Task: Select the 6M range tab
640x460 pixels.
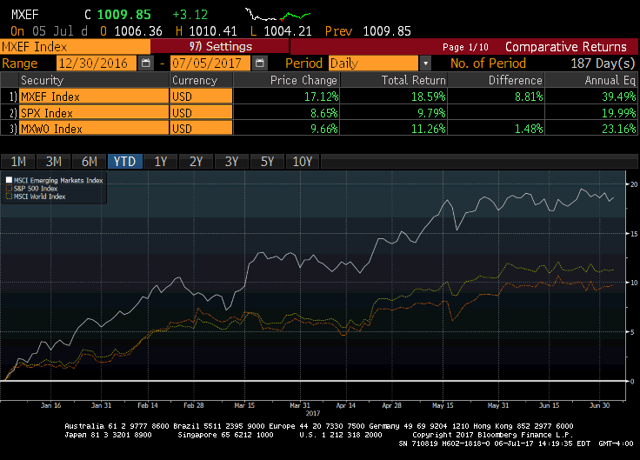Action: [x=89, y=162]
